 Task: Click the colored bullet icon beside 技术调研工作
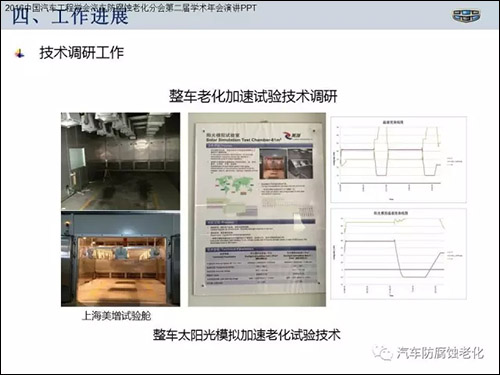20,53
